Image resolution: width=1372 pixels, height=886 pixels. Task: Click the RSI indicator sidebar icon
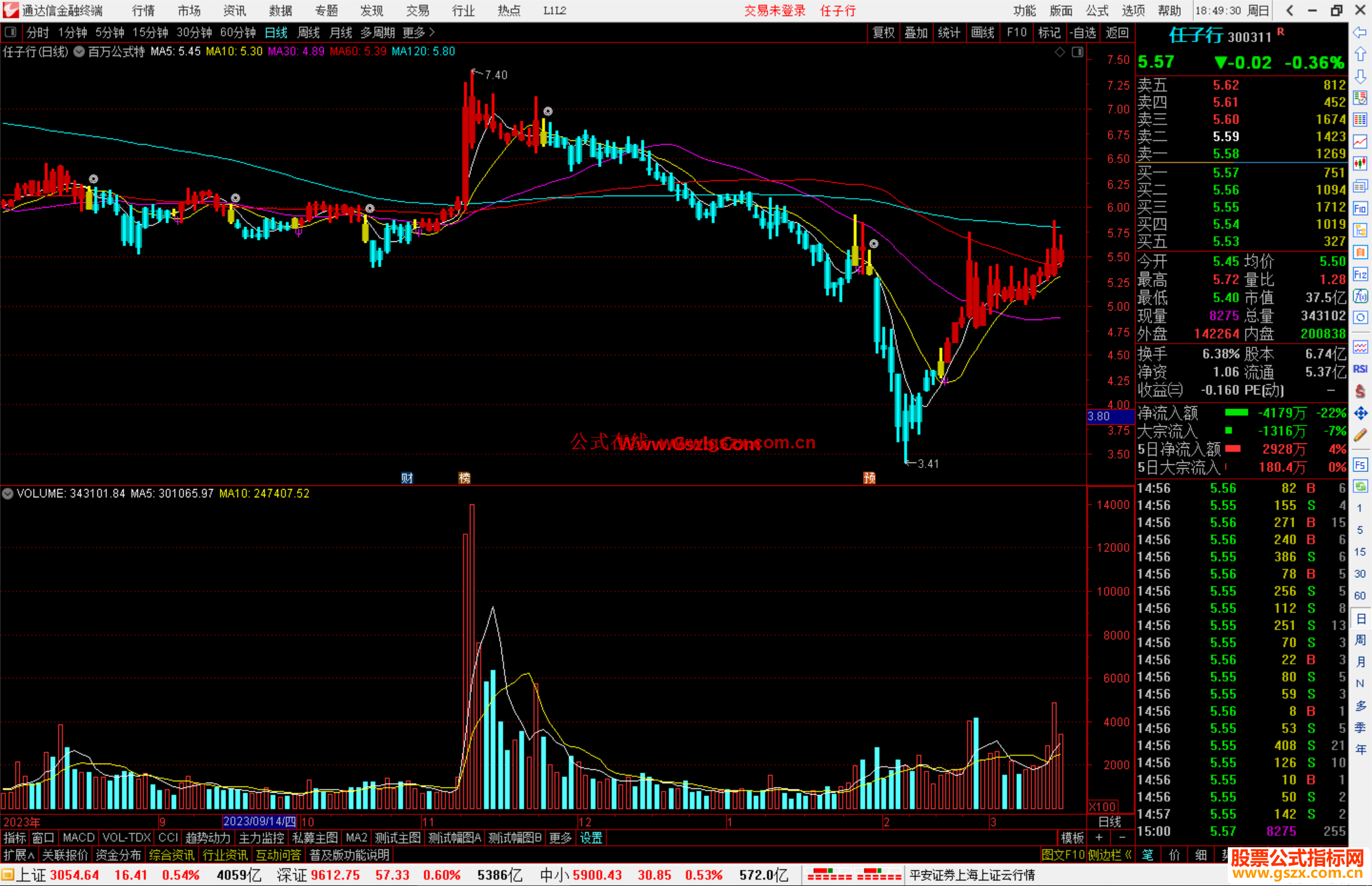tap(1360, 369)
